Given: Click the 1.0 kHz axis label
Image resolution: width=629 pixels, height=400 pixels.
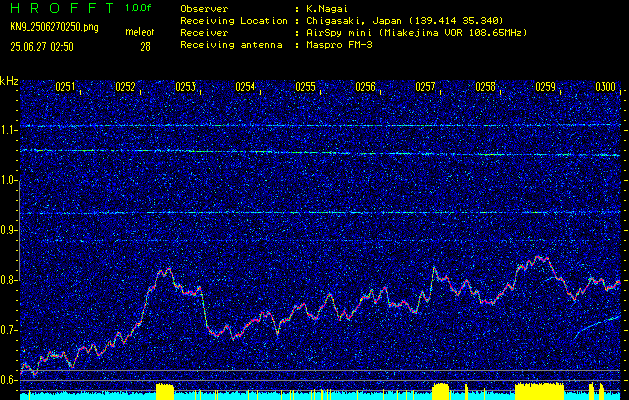Looking at the screenshot, I should pyautogui.click(x=9, y=181).
